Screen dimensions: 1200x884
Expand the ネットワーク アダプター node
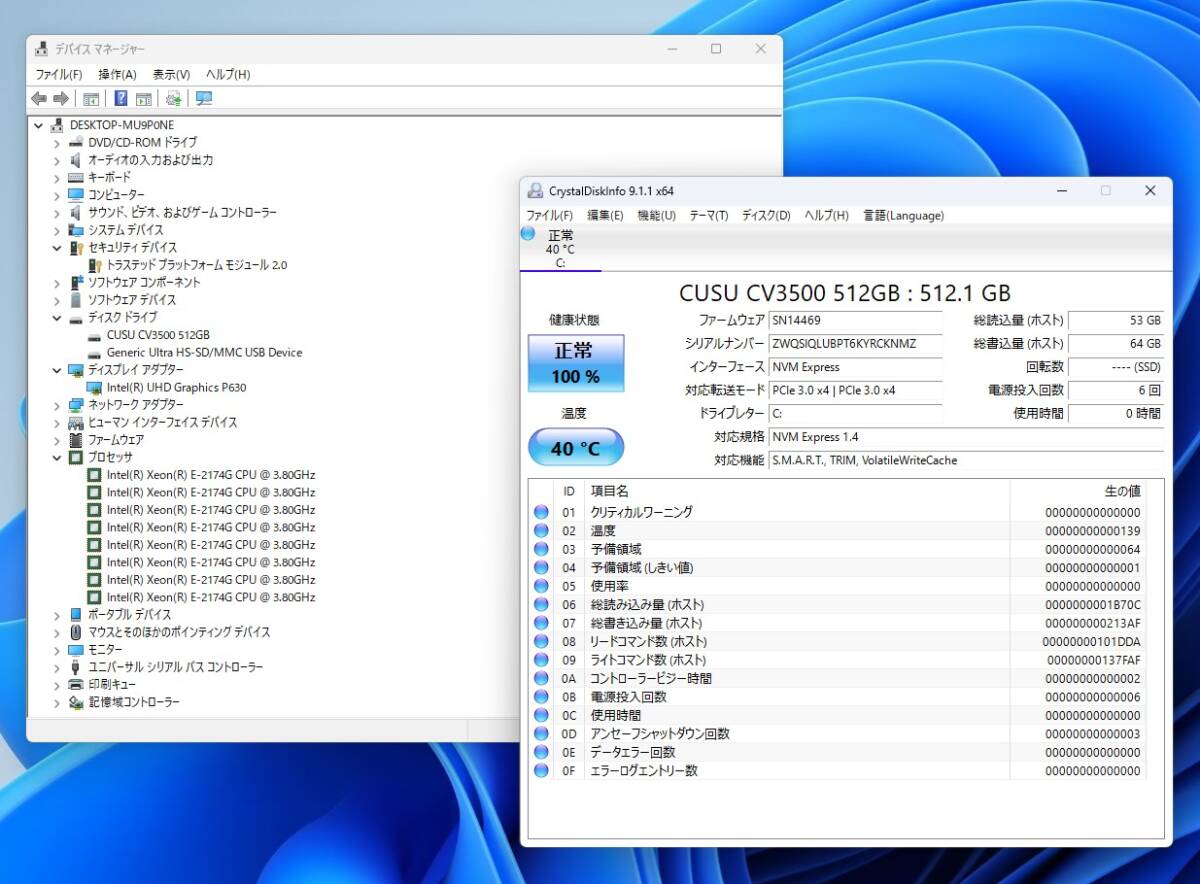pos(57,405)
